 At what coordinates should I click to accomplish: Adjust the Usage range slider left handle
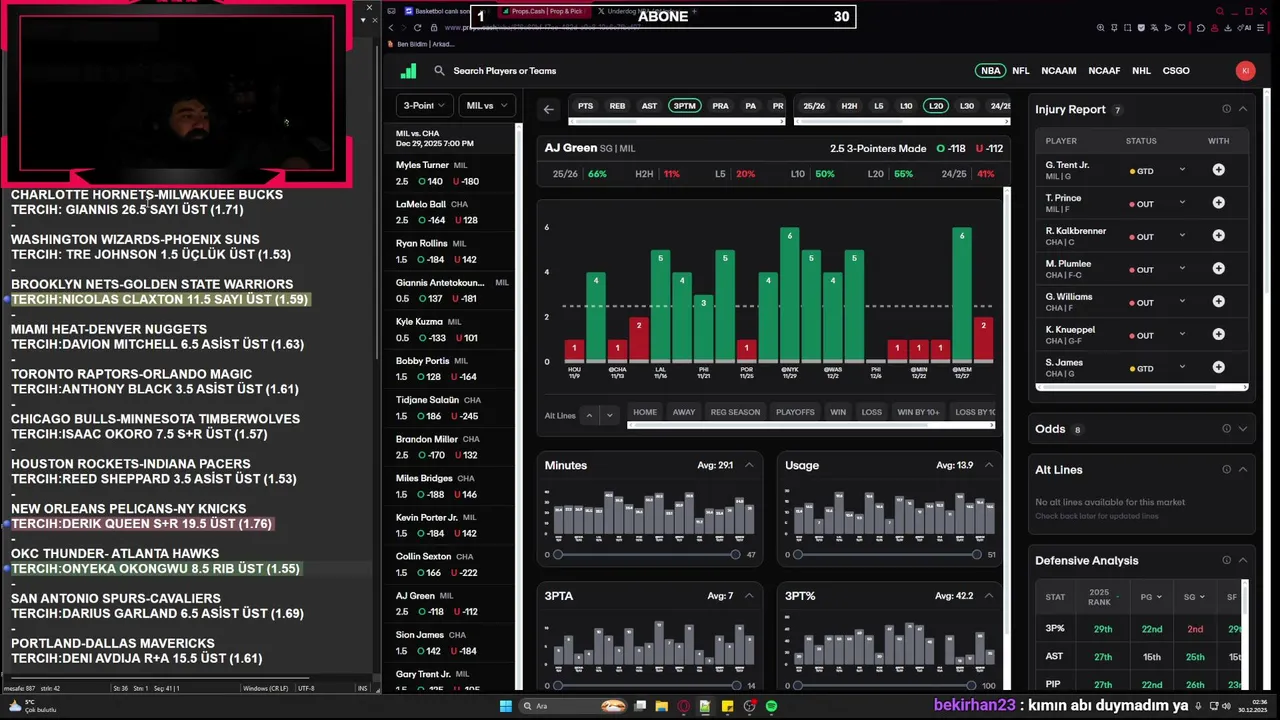pyautogui.click(x=798, y=555)
